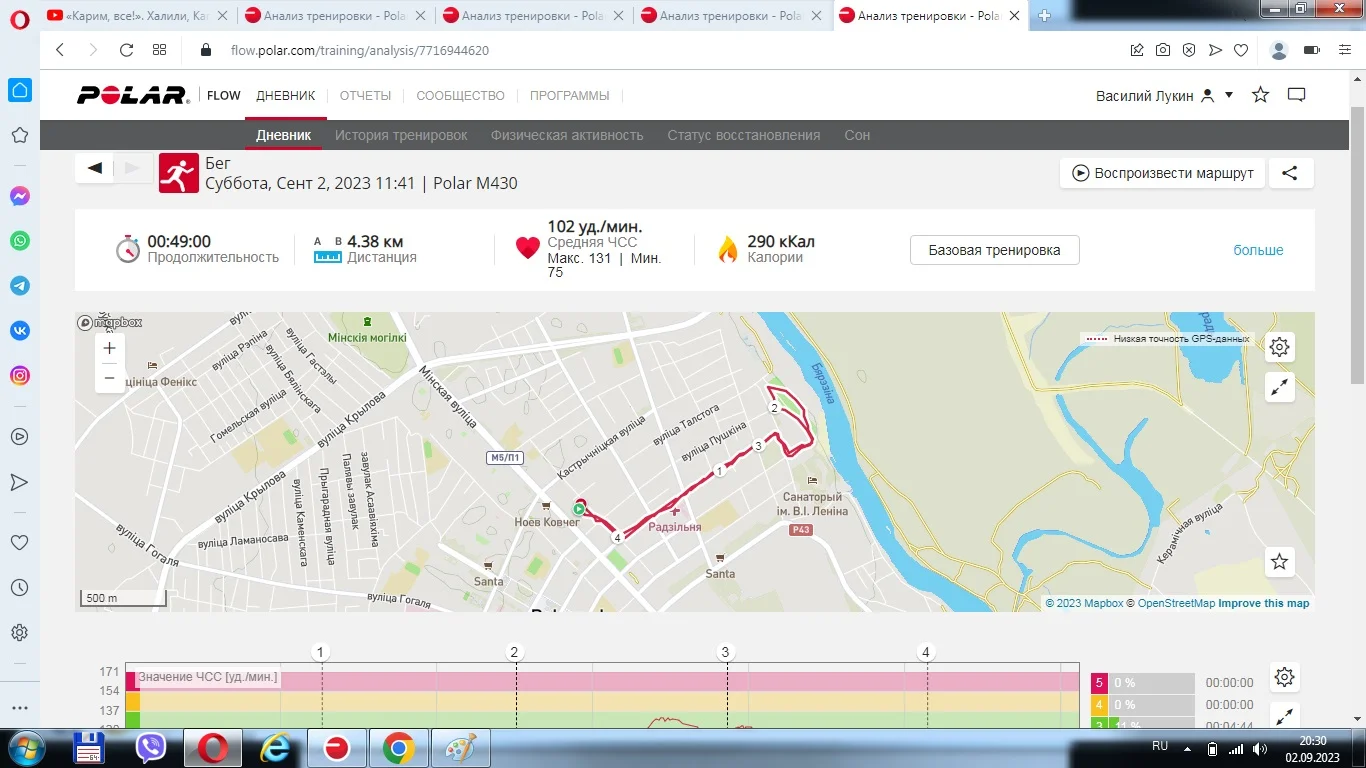Click the browser address bar URL
Viewport: 1366px width, 768px height.
pyautogui.click(x=360, y=50)
